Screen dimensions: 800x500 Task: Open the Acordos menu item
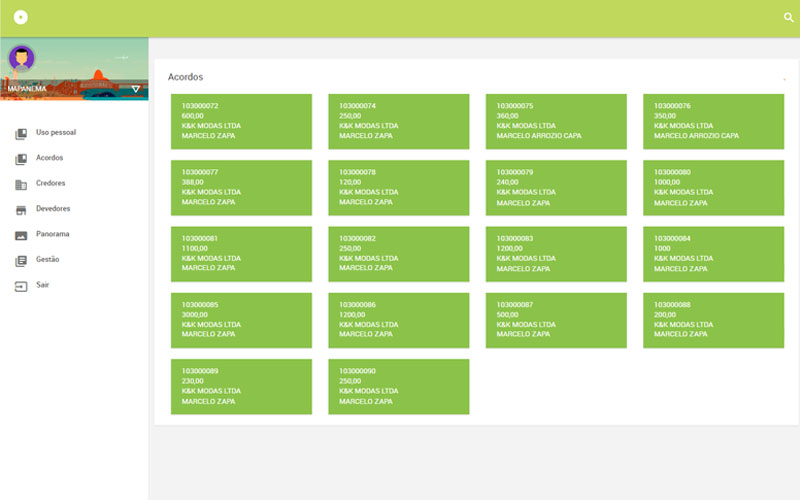50,158
